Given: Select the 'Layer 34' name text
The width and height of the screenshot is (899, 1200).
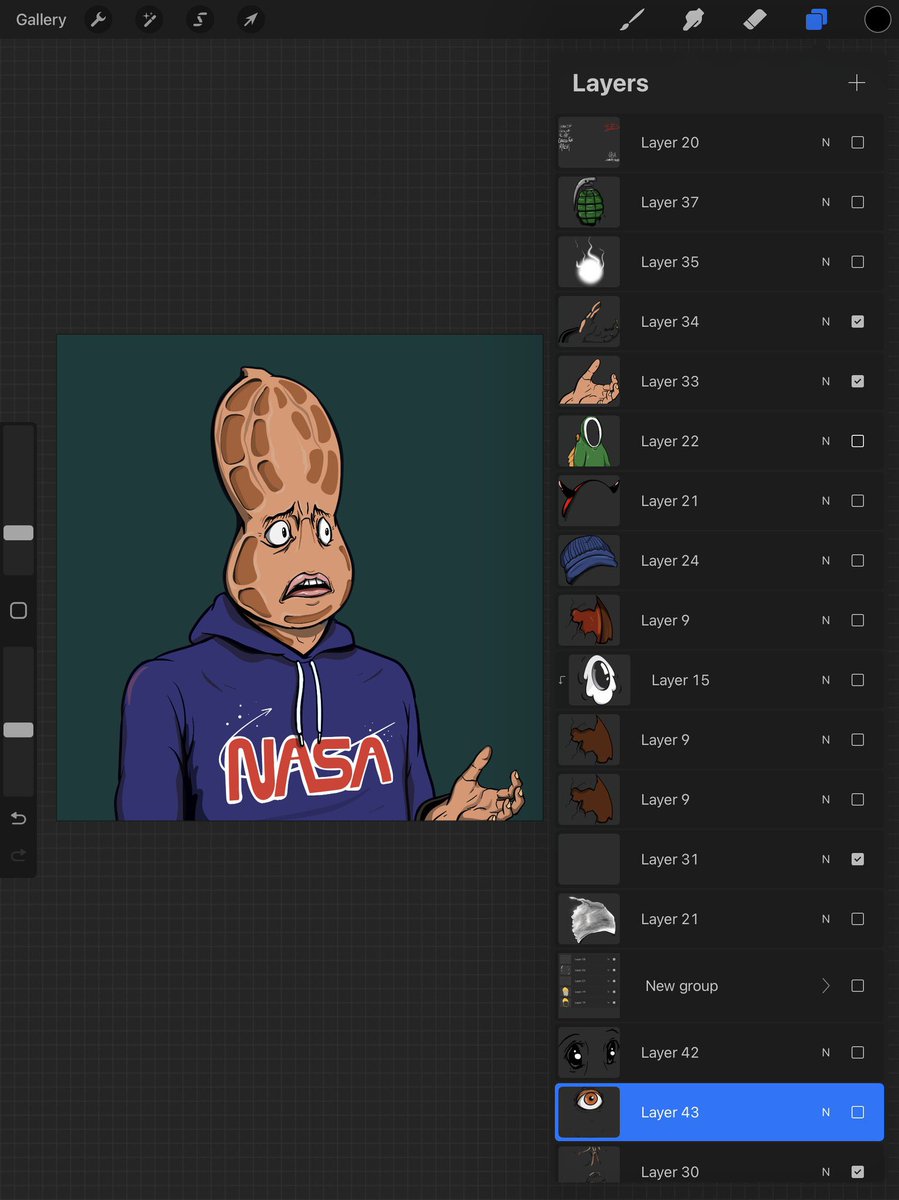Looking at the screenshot, I should pyautogui.click(x=670, y=322).
